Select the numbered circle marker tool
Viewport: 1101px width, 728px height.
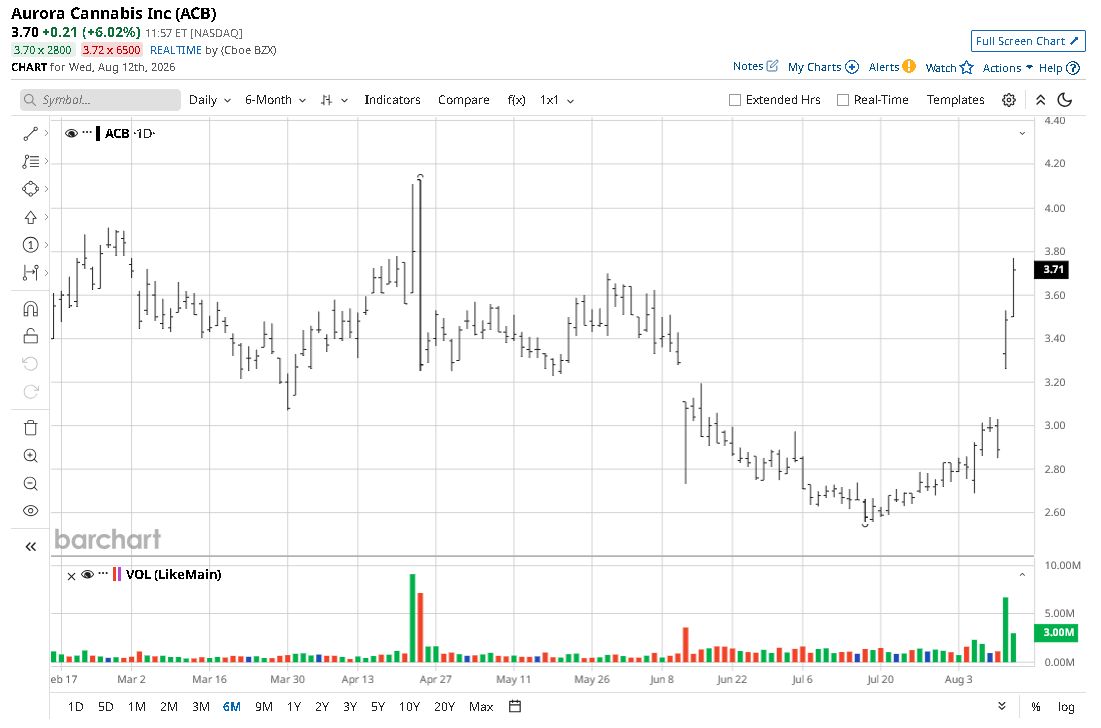click(x=30, y=245)
